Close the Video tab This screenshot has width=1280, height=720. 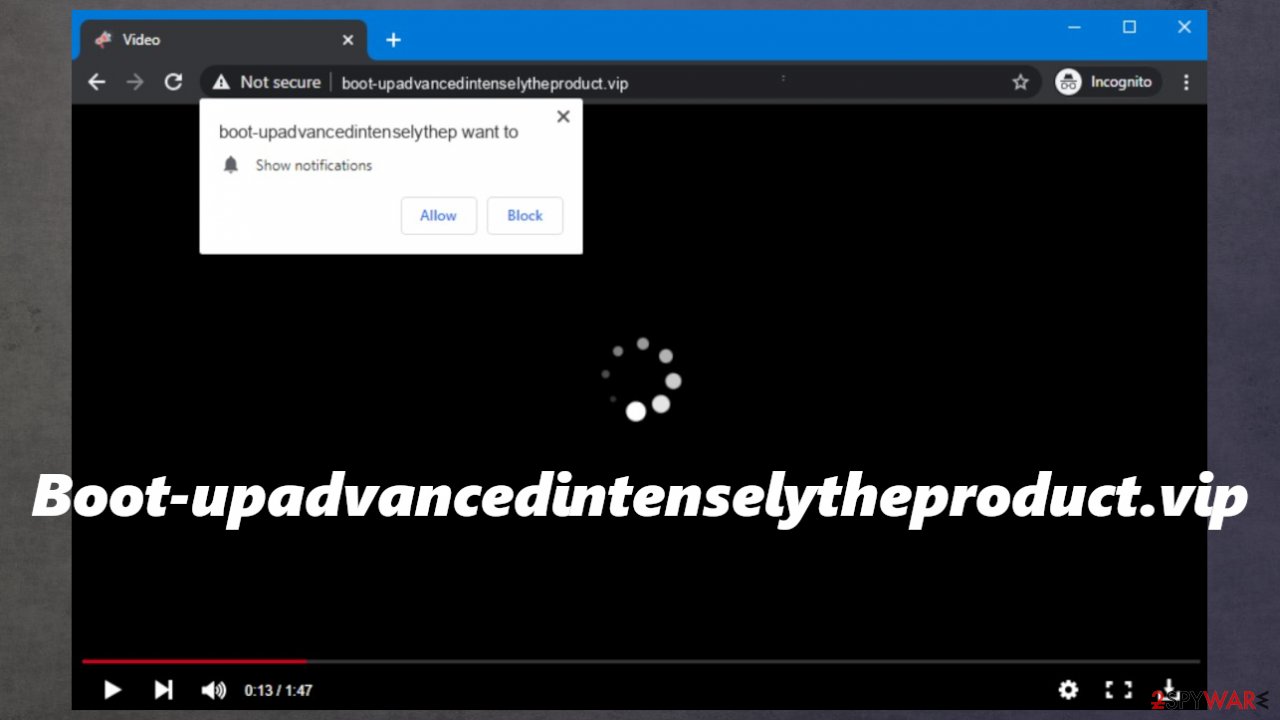[348, 40]
